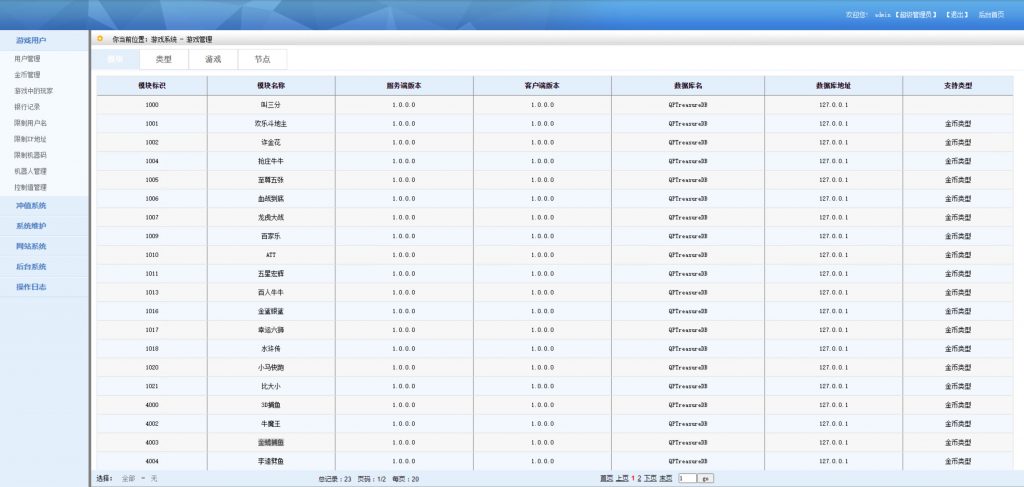Screen dimensions: 1024x487
Task: Open the 类型 tab
Action: click(x=163, y=60)
